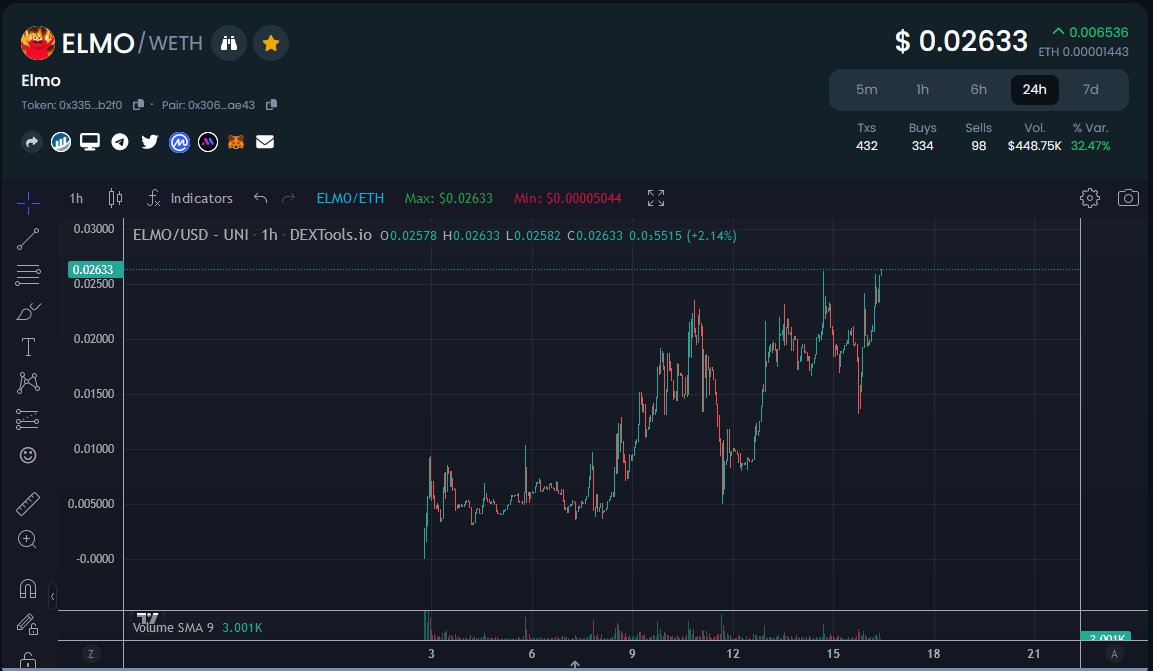The width and height of the screenshot is (1153, 671).
Task: Add token with the MetaMask fox icon
Action: click(x=236, y=142)
